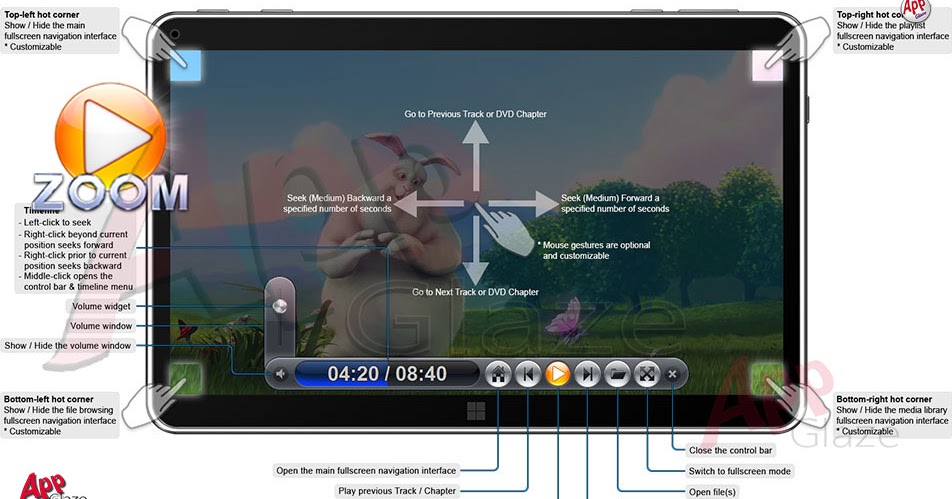The height and width of the screenshot is (499, 952).
Task: Open files with the folder icon
Action: tap(617, 374)
